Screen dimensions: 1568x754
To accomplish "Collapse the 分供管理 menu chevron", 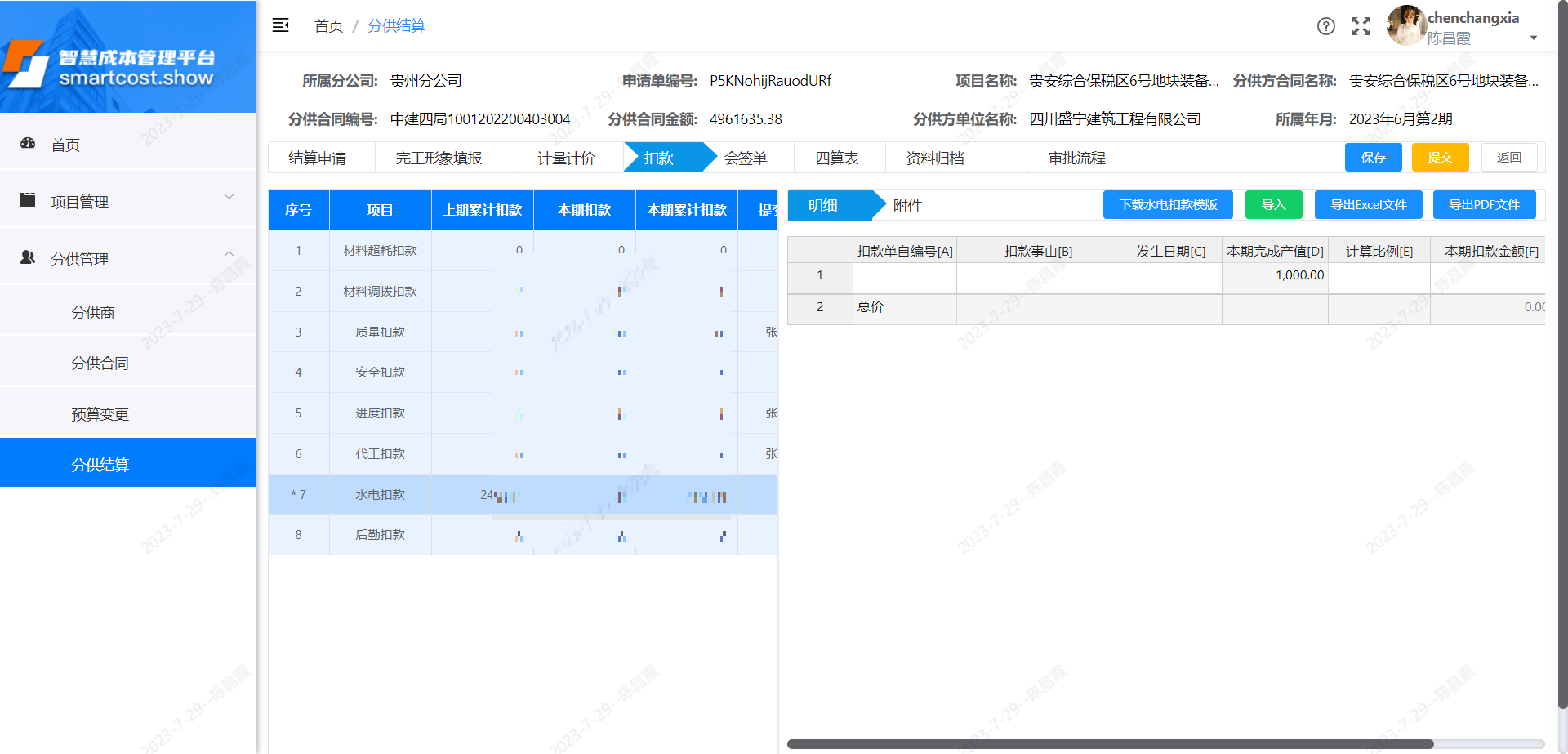I will click(229, 254).
